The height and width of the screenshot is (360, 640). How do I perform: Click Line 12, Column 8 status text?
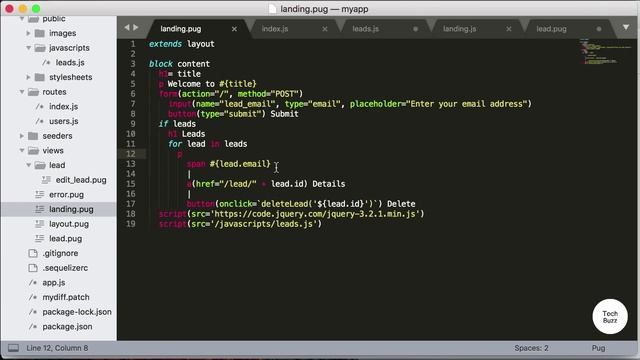point(57,348)
